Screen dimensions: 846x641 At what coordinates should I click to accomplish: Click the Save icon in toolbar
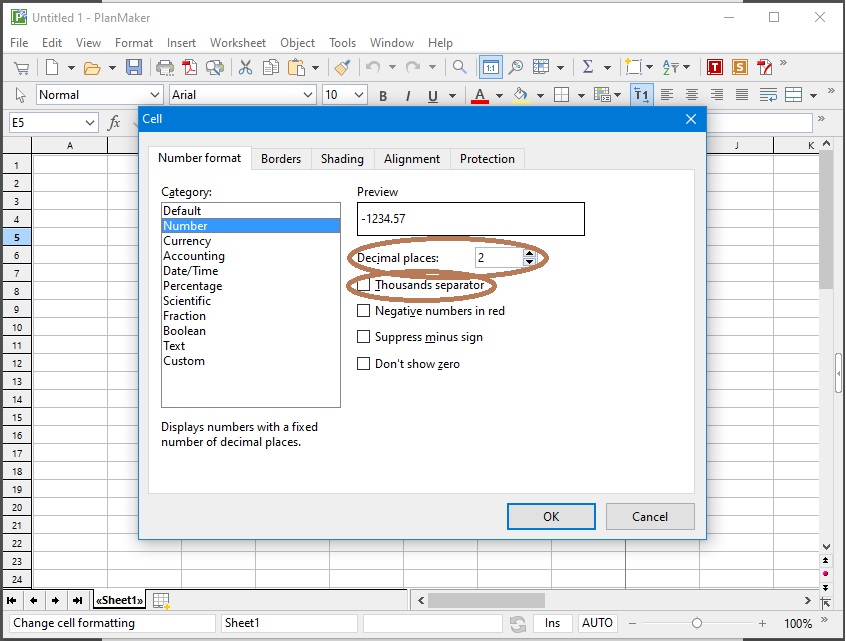[134, 67]
